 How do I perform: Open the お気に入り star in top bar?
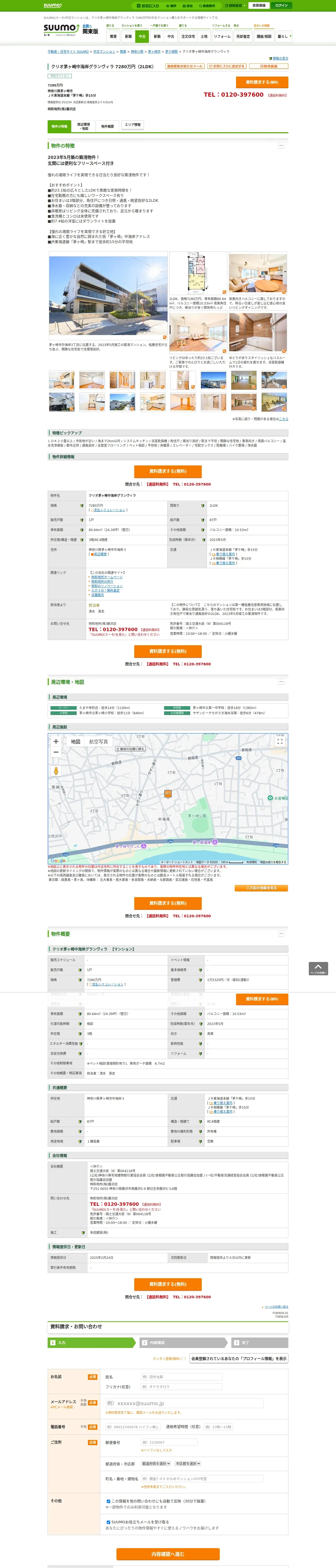148,5
